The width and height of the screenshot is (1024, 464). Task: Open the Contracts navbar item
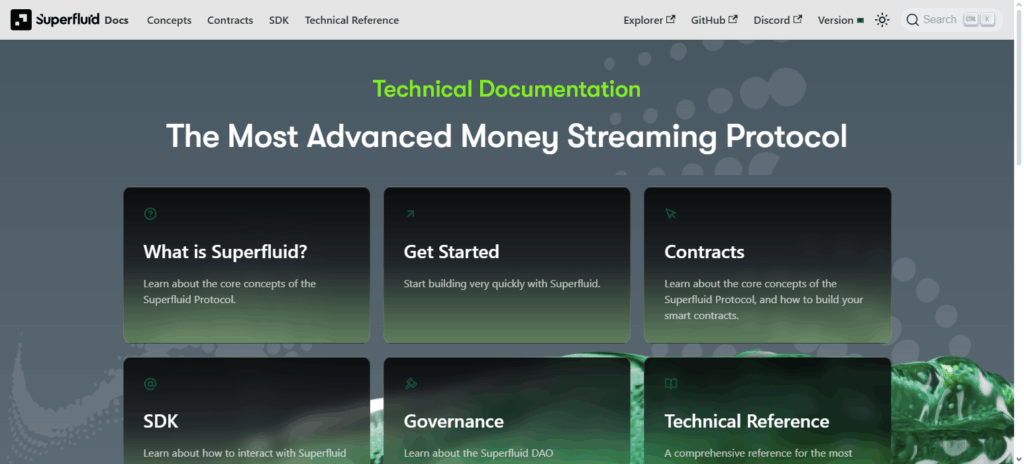pyautogui.click(x=230, y=20)
